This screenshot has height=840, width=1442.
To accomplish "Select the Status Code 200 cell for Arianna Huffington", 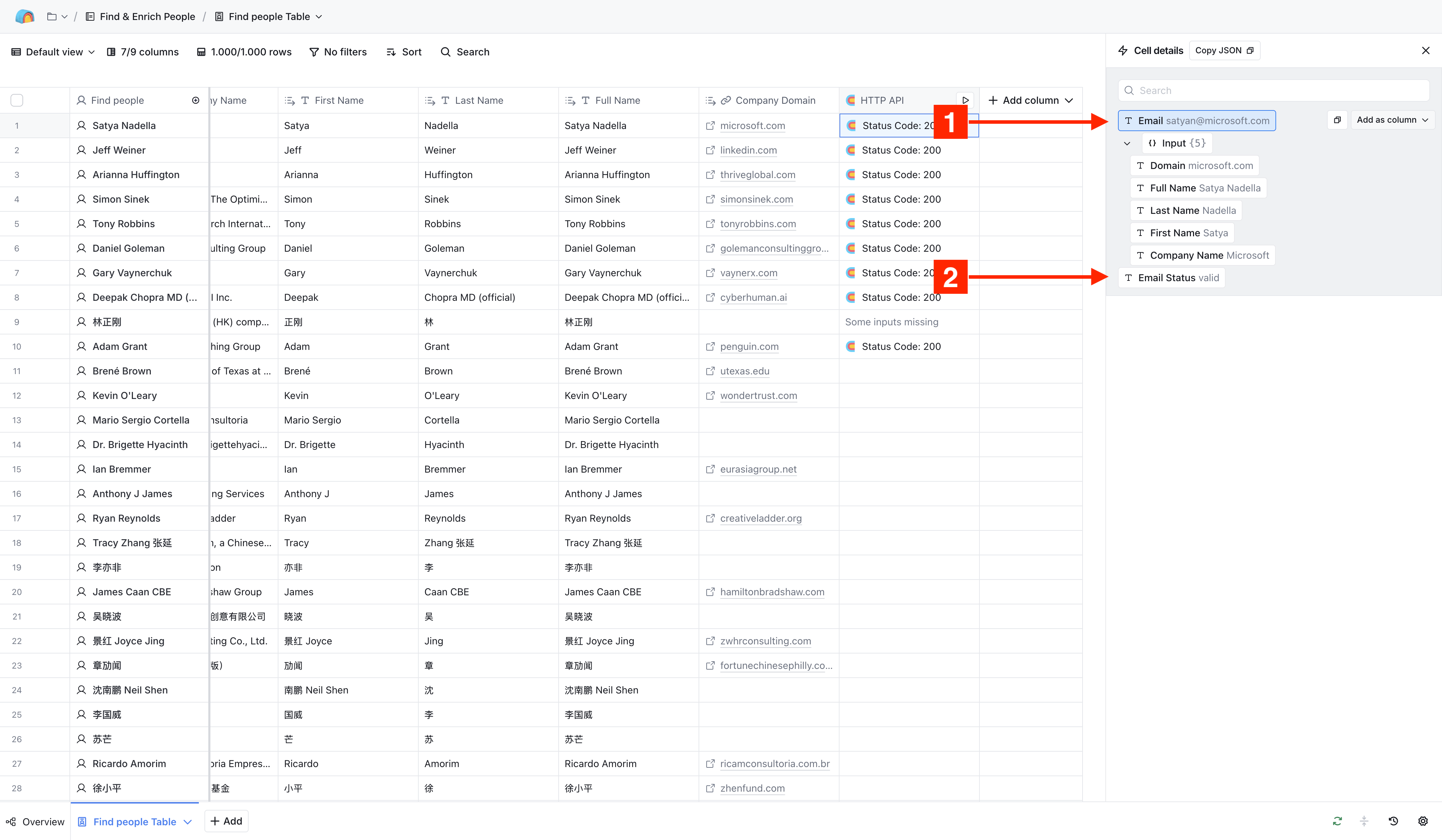I will [909, 175].
